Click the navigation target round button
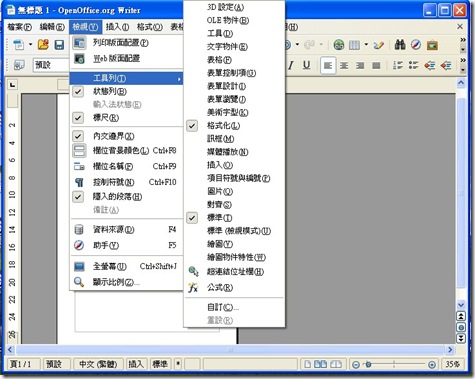The image size is (475, 379). pos(461,327)
